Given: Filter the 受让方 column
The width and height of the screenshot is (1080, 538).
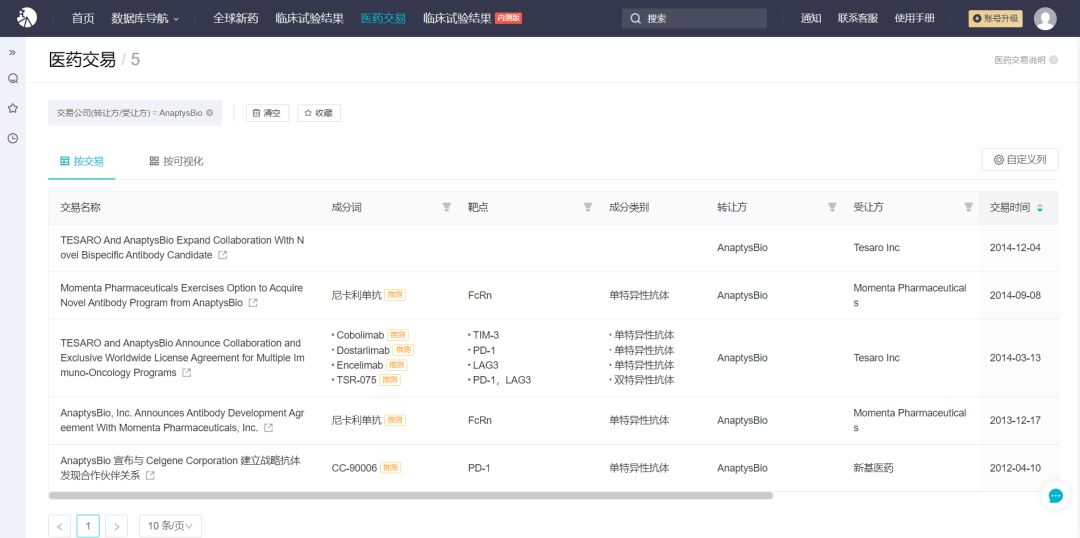Looking at the screenshot, I should pyautogui.click(x=968, y=207).
